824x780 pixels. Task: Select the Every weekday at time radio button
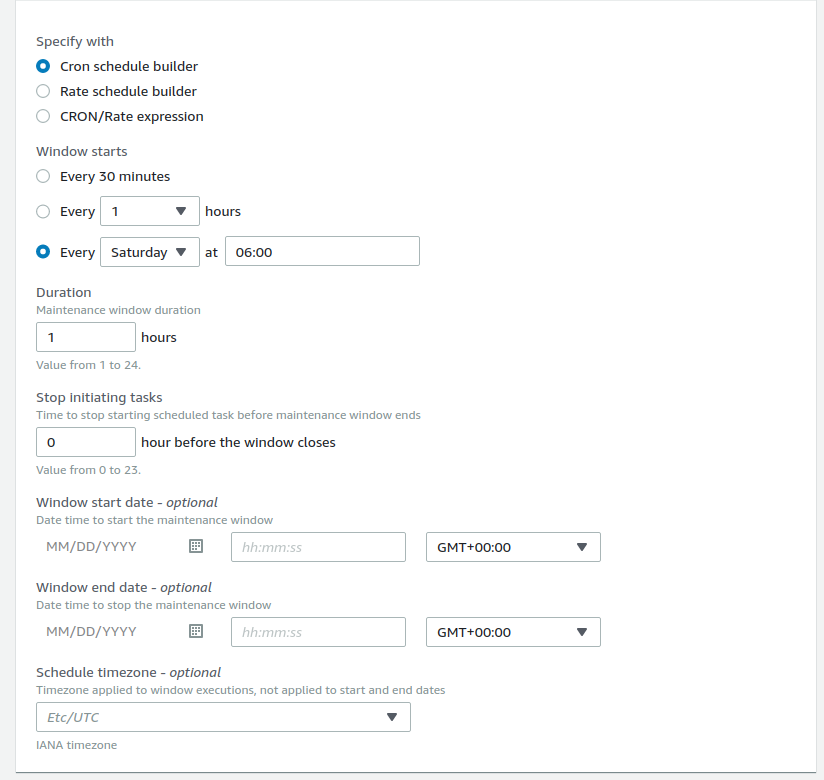coord(43,252)
